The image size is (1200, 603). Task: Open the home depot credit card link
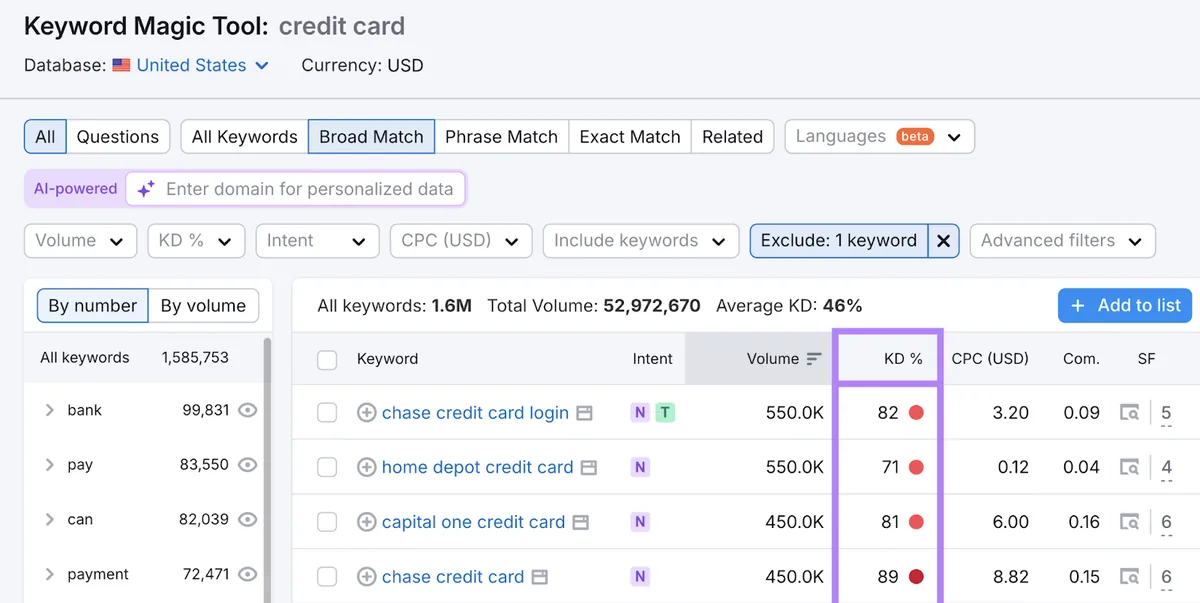(x=478, y=467)
